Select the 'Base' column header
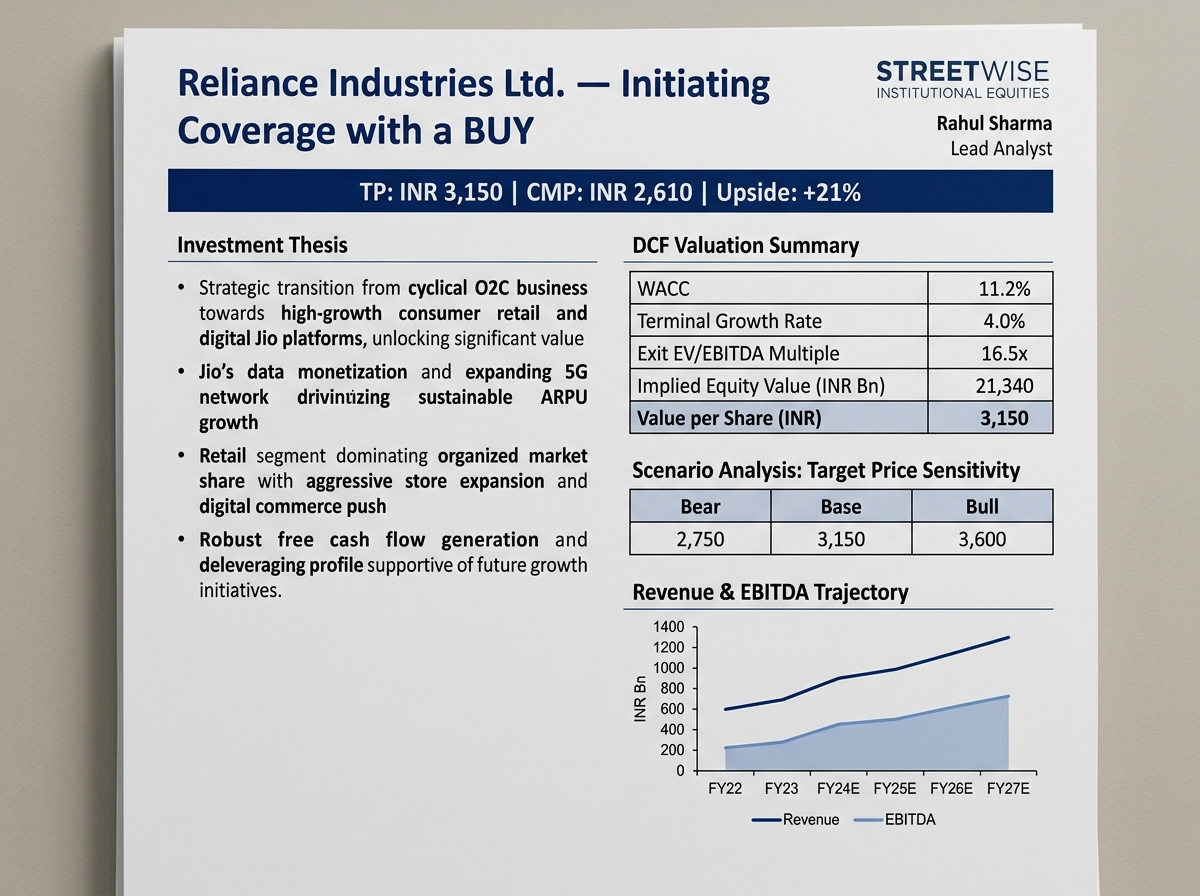 pyautogui.click(x=841, y=506)
